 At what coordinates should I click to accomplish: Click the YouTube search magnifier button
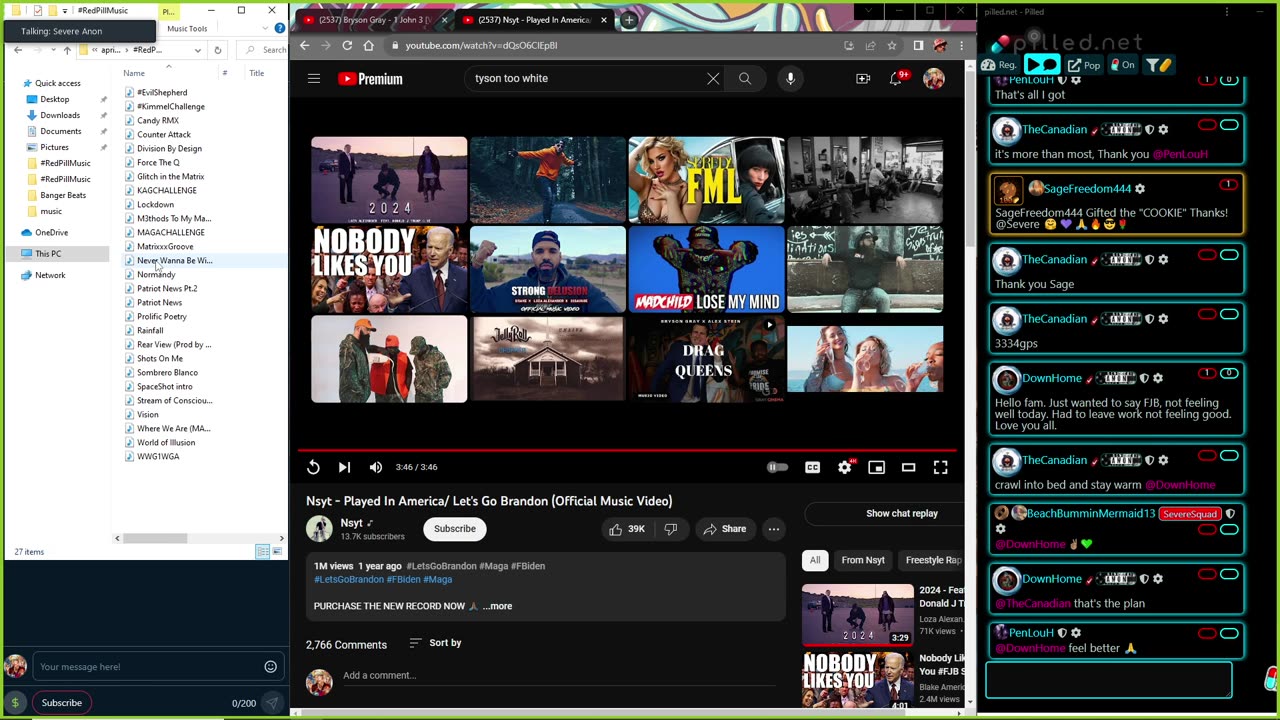click(745, 78)
